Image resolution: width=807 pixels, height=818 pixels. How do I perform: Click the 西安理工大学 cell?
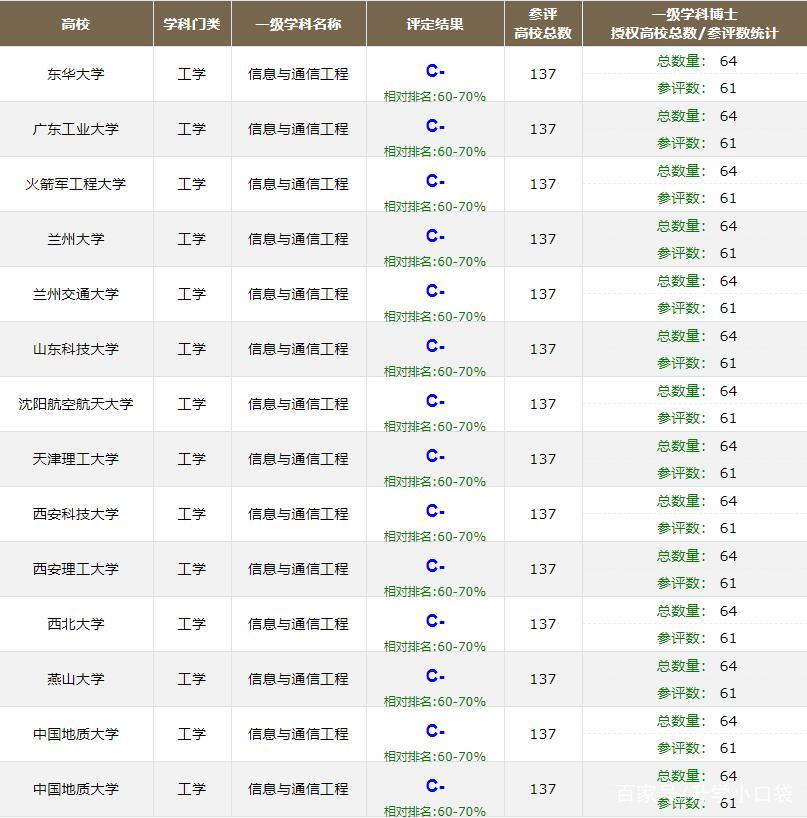[x=76, y=569]
